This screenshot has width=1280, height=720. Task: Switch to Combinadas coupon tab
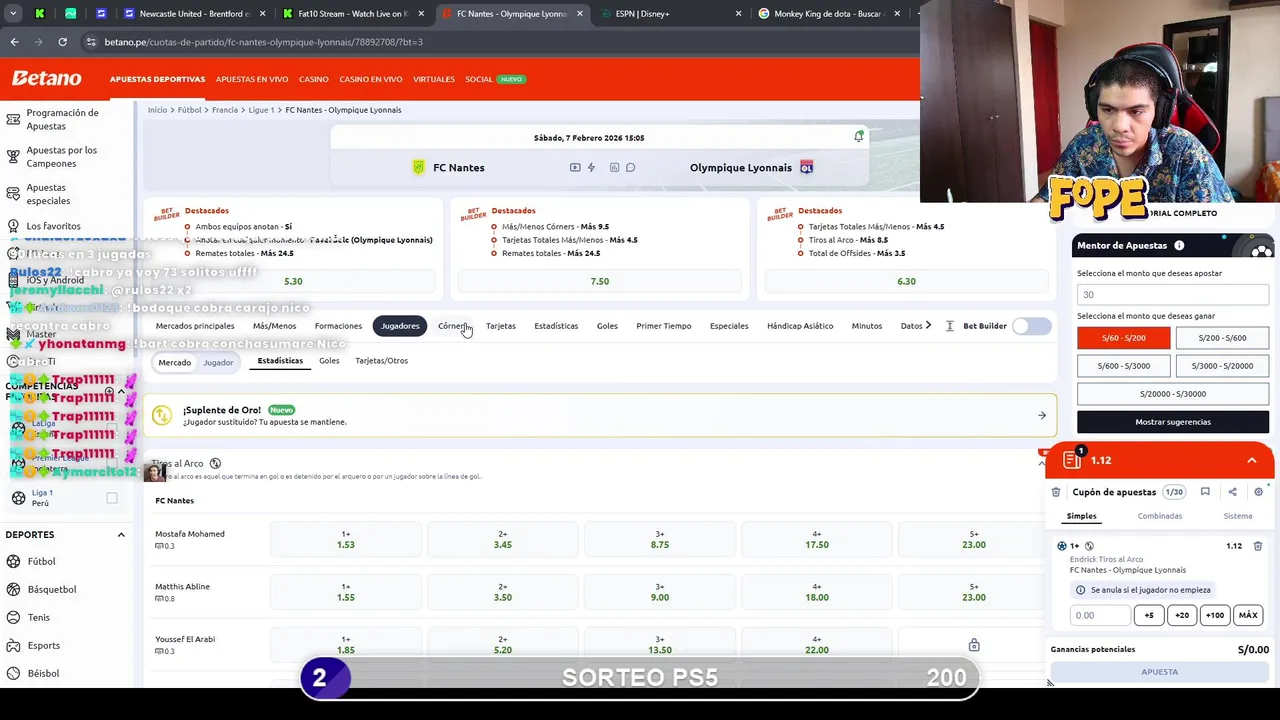tap(1159, 516)
